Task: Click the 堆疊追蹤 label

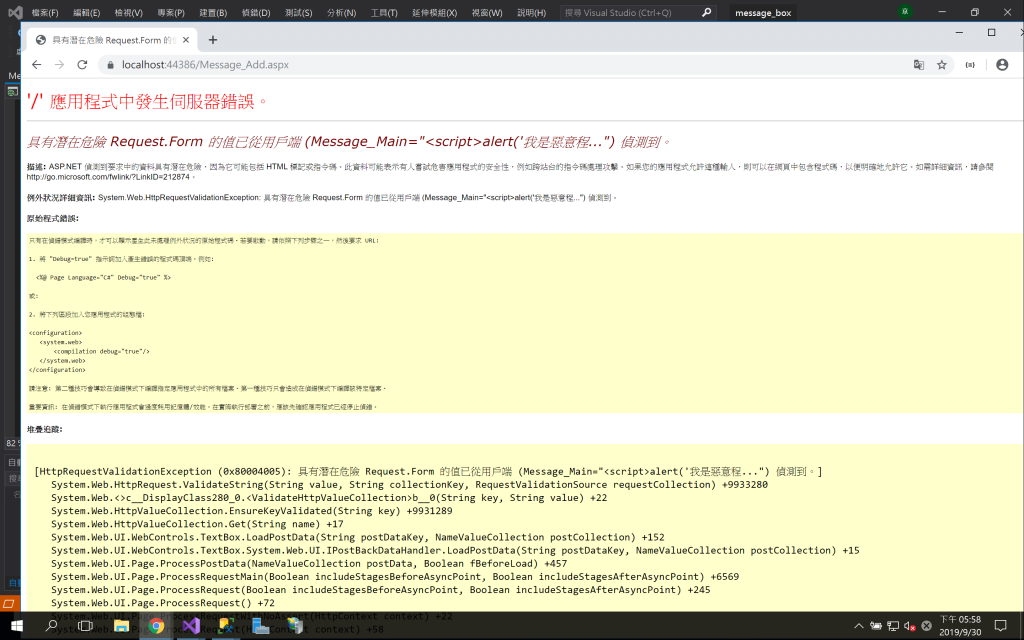Action: (x=44, y=429)
